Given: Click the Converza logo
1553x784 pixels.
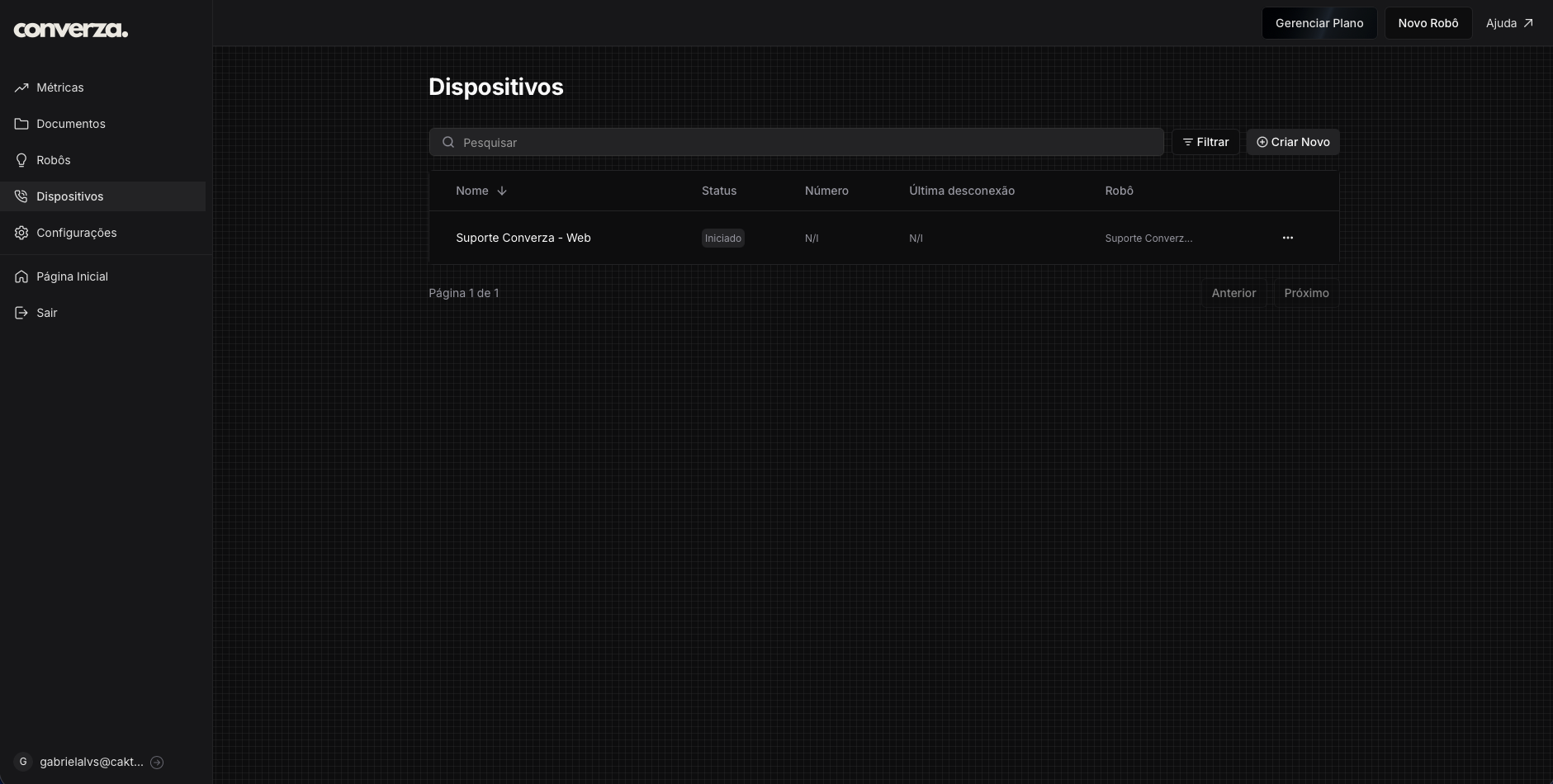Looking at the screenshot, I should pyautogui.click(x=71, y=30).
